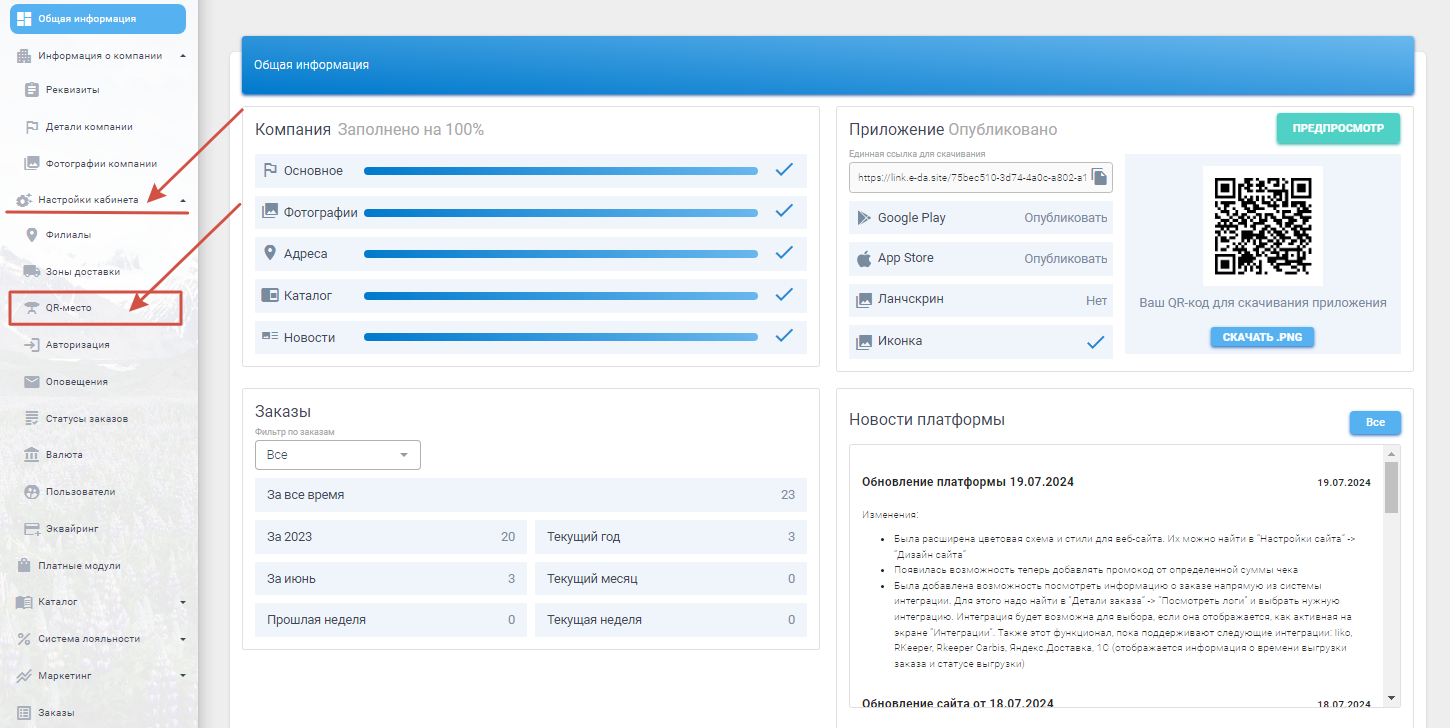The width and height of the screenshot is (1450, 728).
Task: Click the platform news scrollbar down arrow
Action: 1390,696
